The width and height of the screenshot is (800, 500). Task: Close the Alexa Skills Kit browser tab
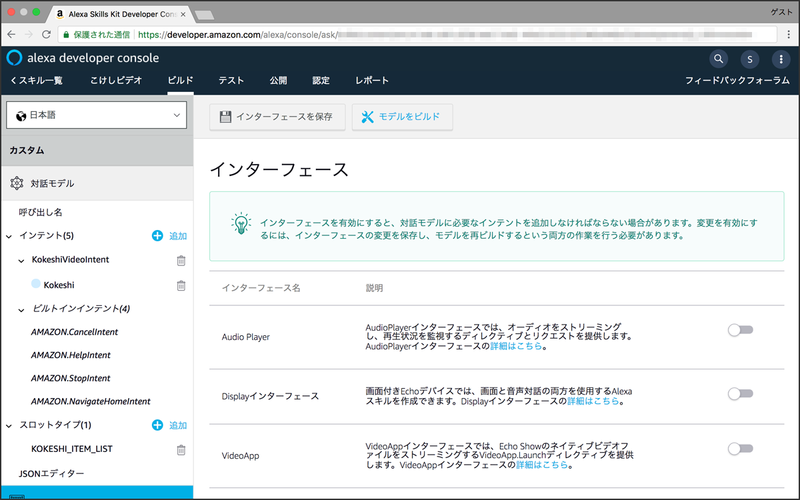183,14
